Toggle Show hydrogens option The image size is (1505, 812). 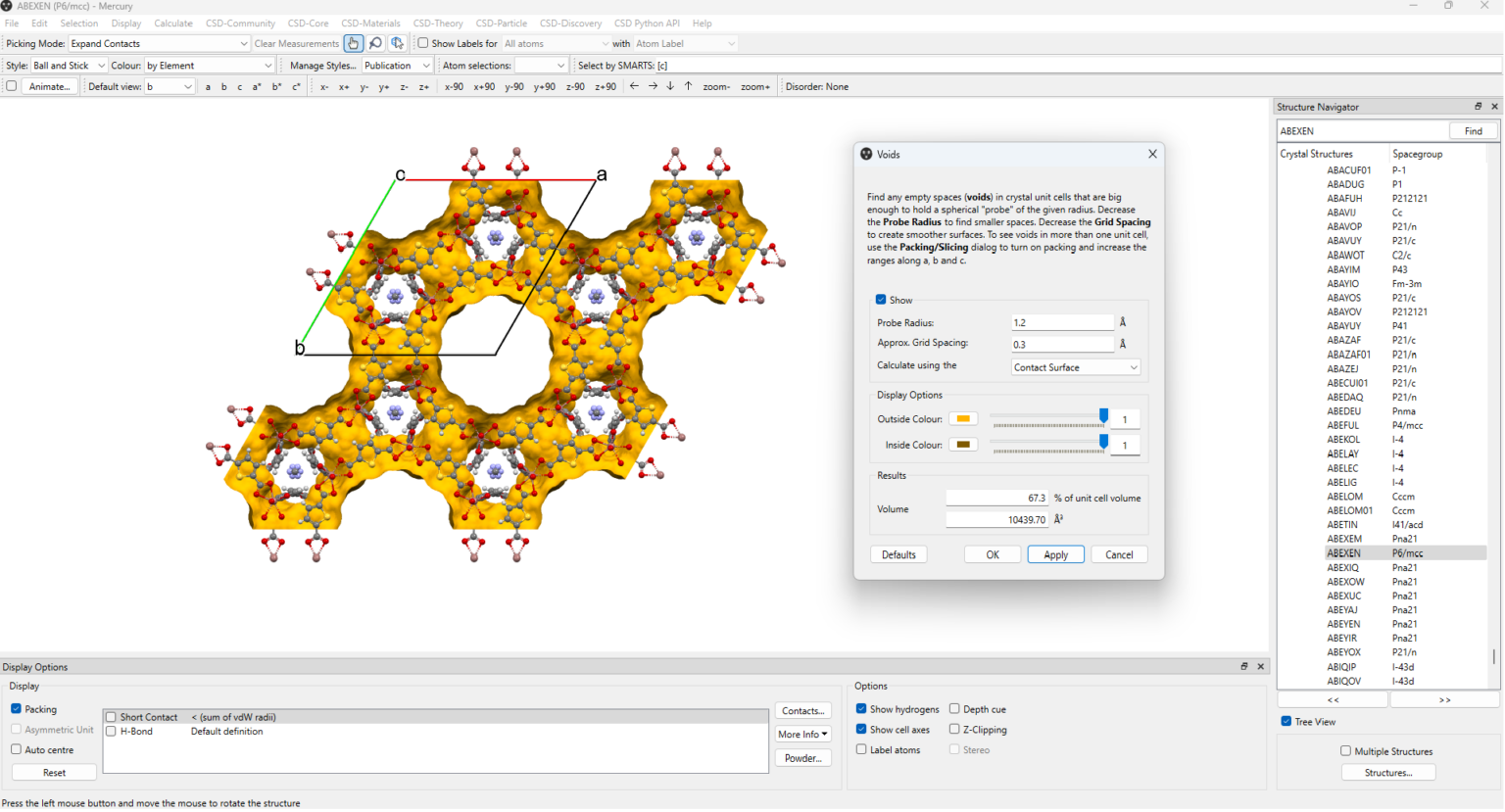[861, 709]
